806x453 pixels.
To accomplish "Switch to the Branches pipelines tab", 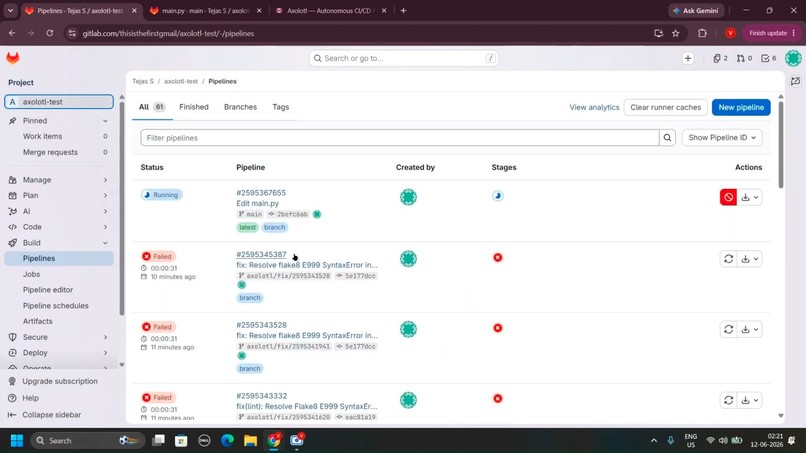I will [x=240, y=107].
